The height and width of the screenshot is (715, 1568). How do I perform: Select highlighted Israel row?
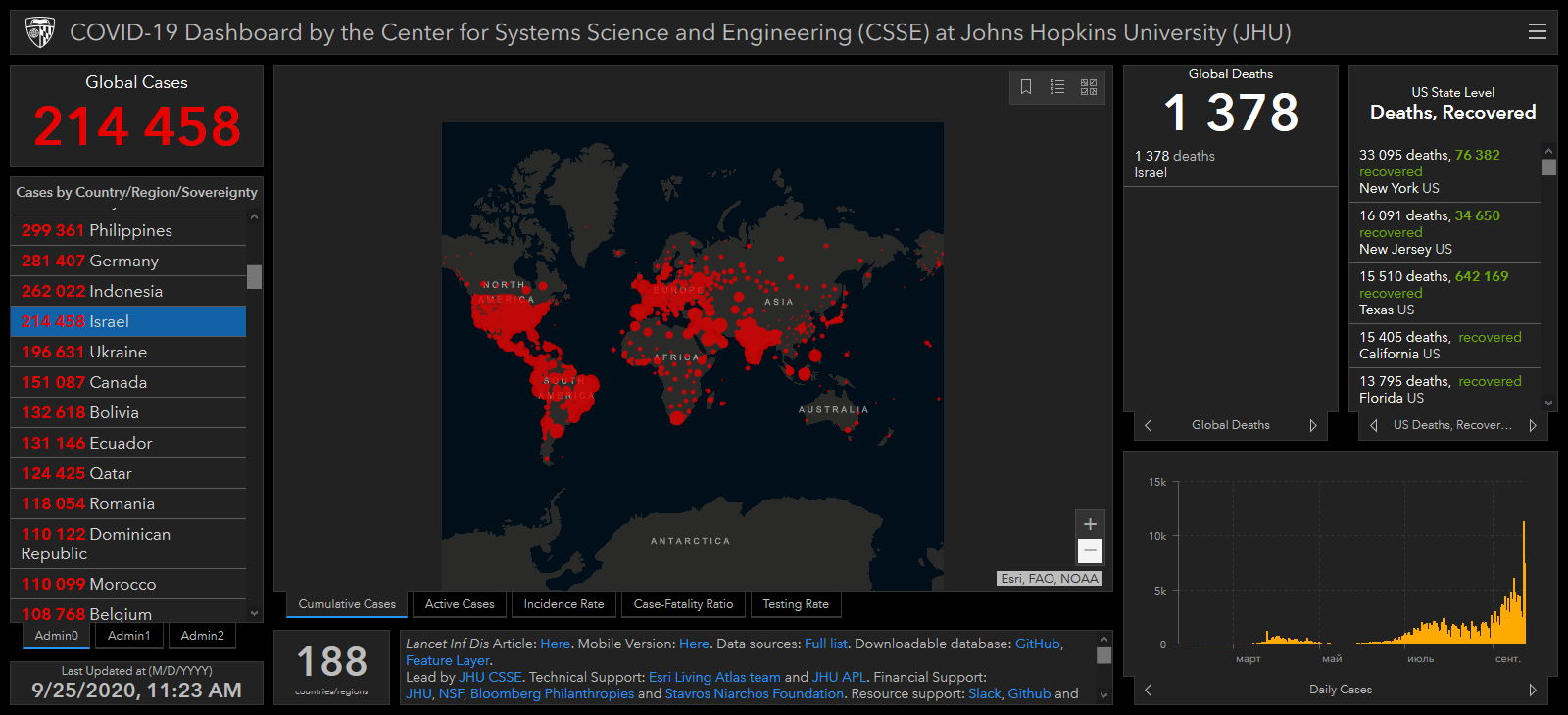point(128,321)
